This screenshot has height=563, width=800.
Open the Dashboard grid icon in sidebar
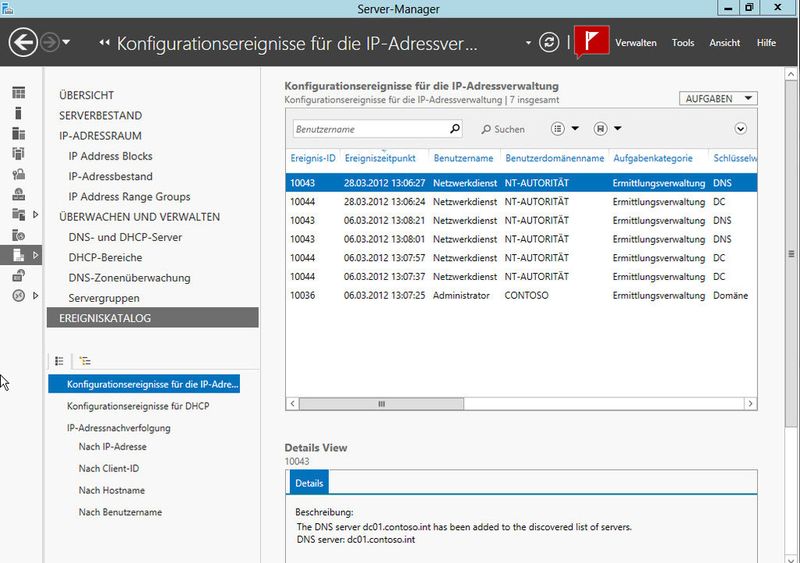[x=18, y=92]
